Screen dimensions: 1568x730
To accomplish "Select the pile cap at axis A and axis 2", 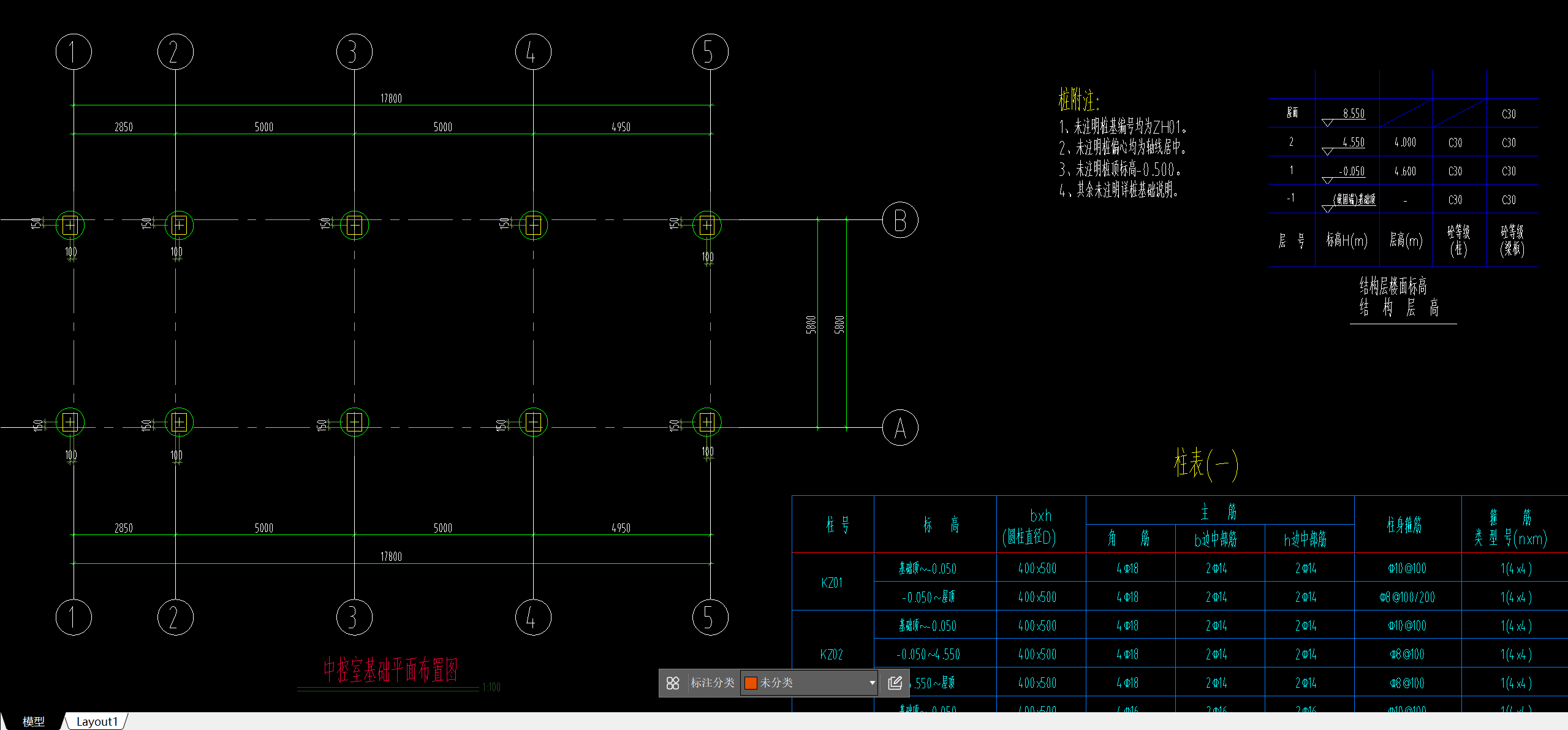I will (x=179, y=422).
